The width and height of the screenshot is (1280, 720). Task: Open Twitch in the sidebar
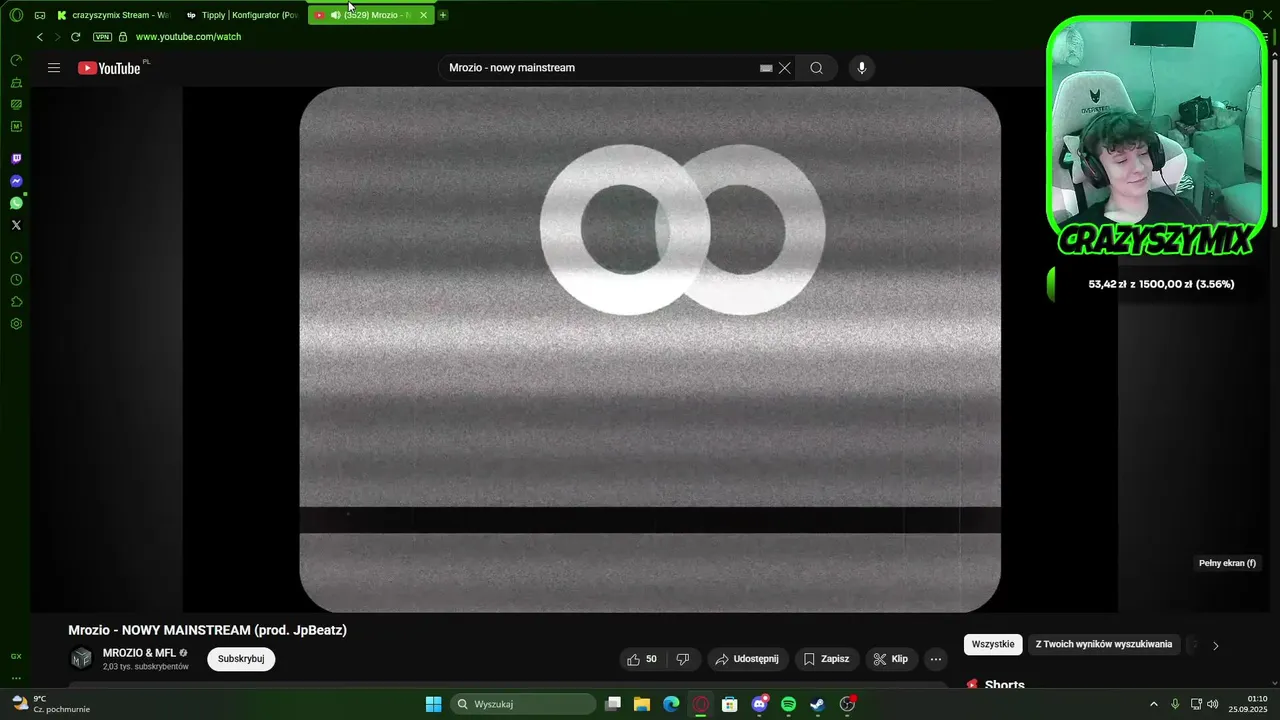(16, 159)
